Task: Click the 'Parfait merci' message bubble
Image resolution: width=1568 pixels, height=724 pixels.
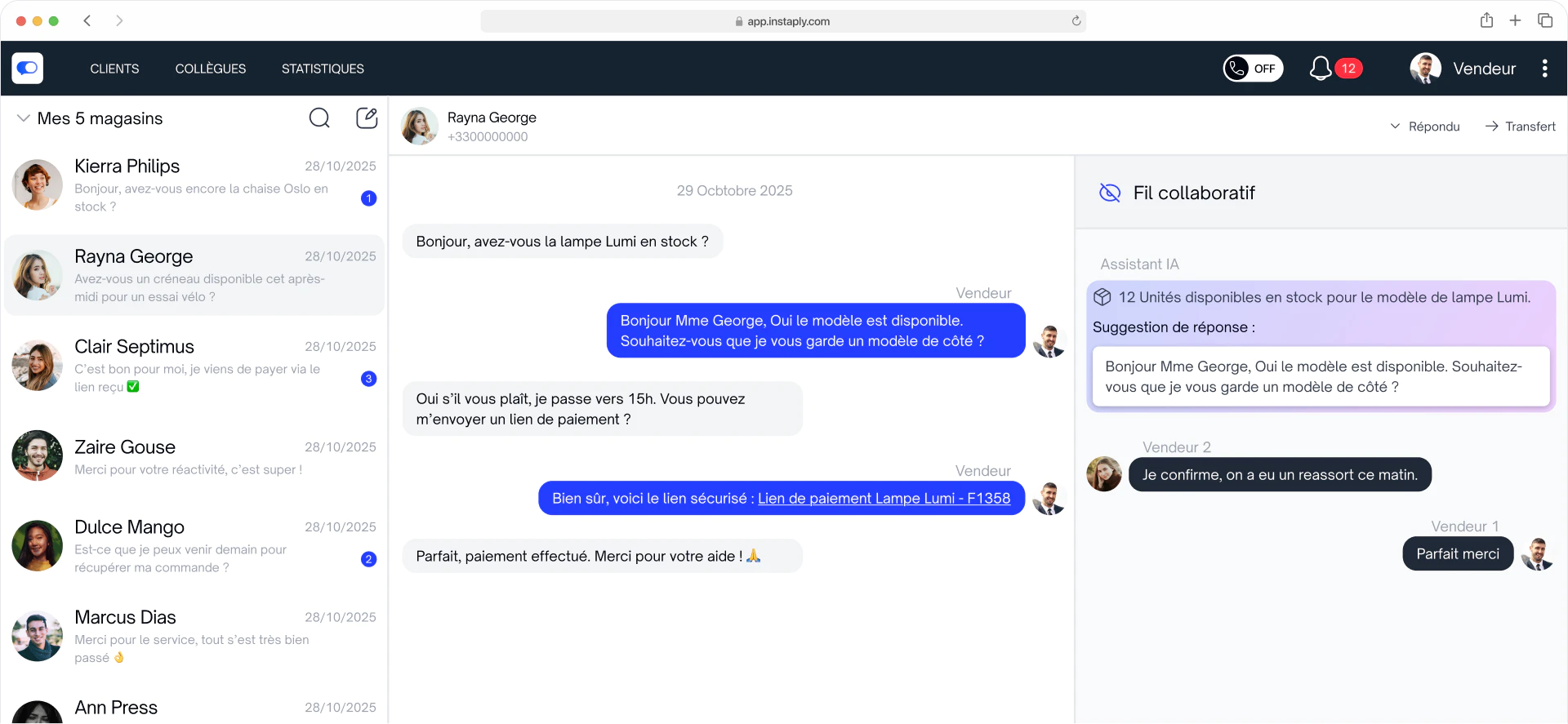Action: point(1458,554)
